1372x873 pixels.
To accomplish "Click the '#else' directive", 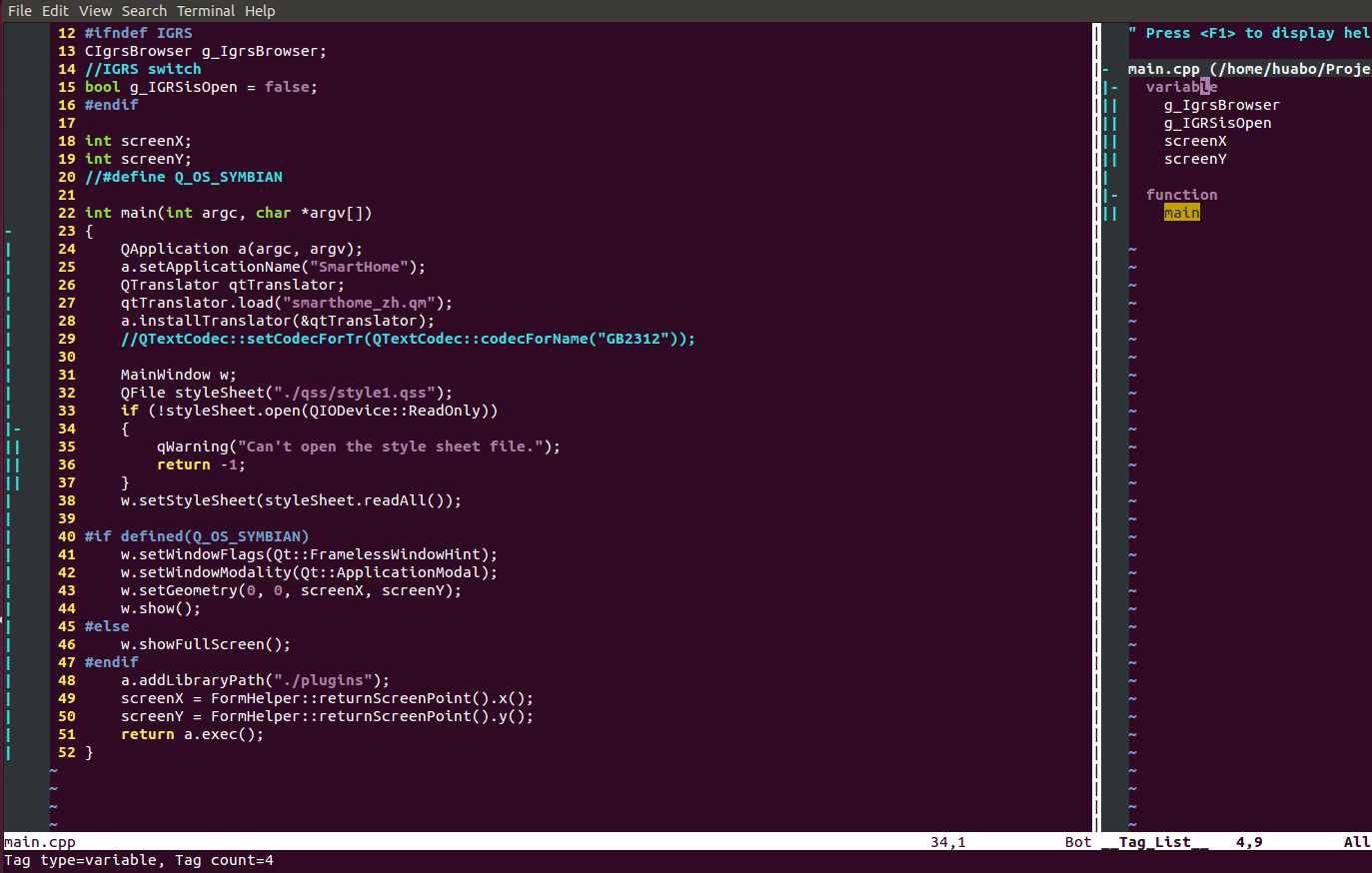I will (x=107, y=626).
